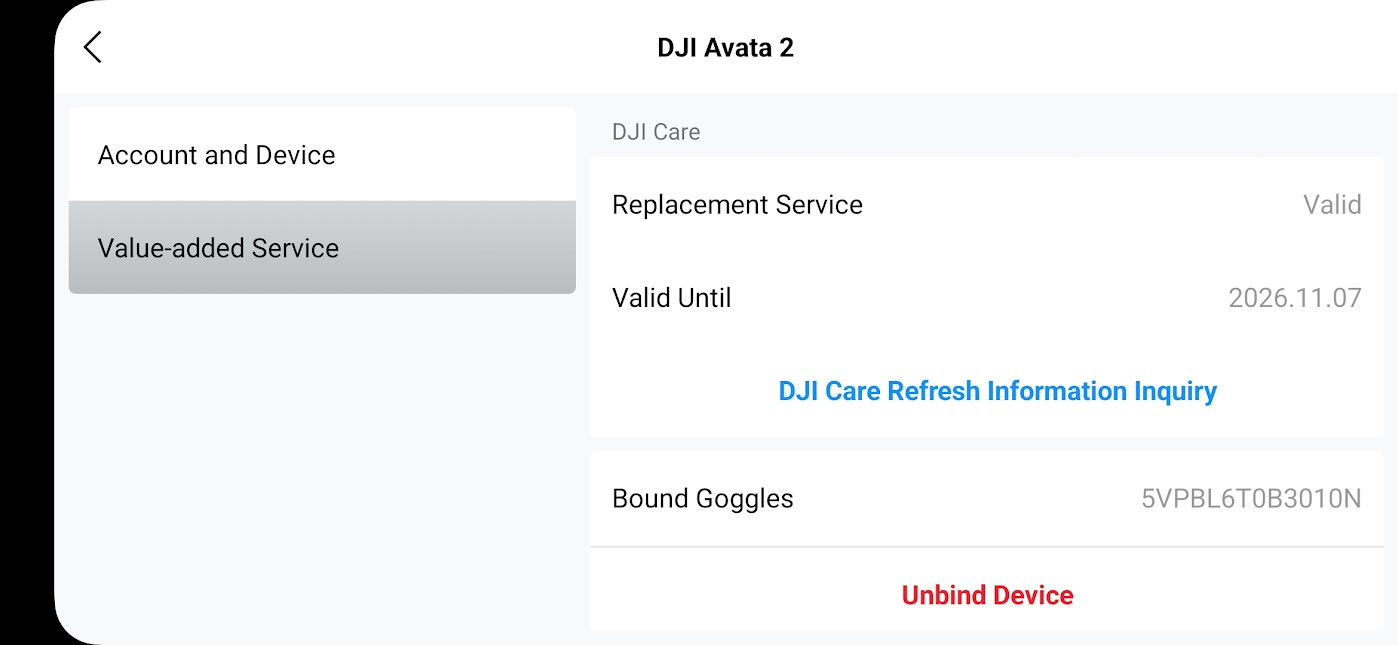
Task: Tap the DJI Care section heading
Action: coord(656,132)
